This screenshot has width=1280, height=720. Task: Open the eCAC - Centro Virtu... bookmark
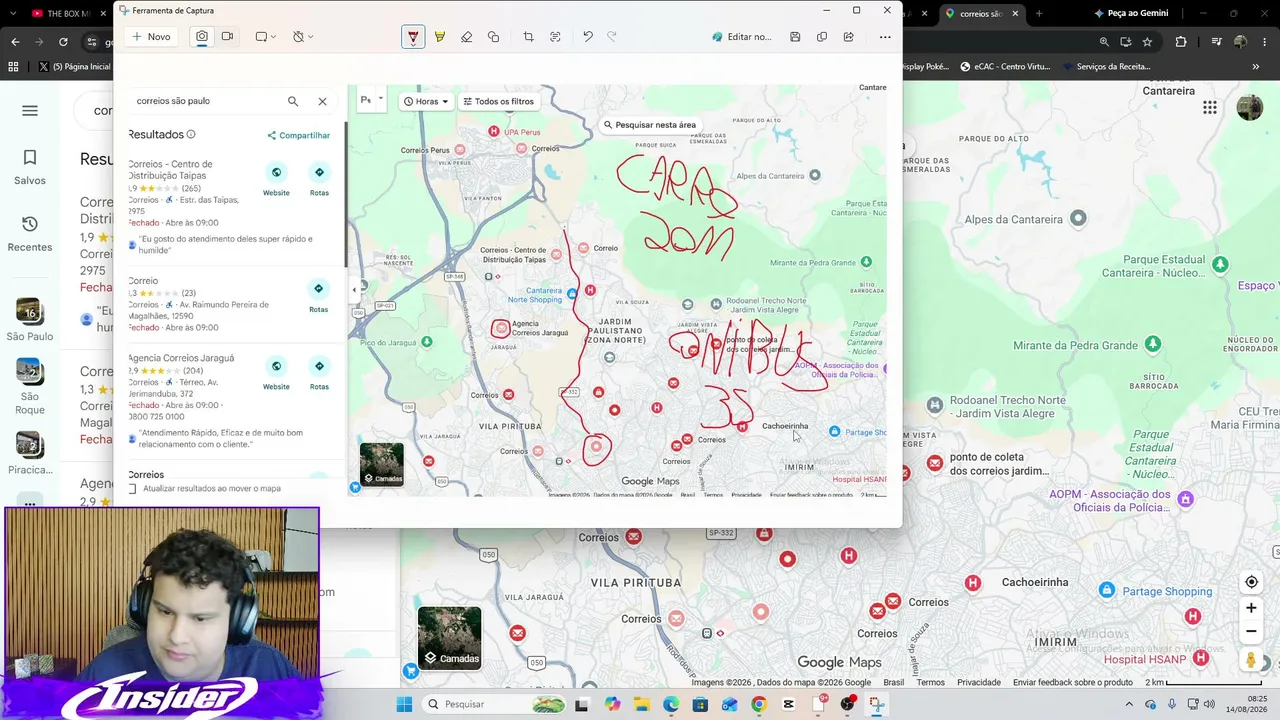[x=1005, y=67]
